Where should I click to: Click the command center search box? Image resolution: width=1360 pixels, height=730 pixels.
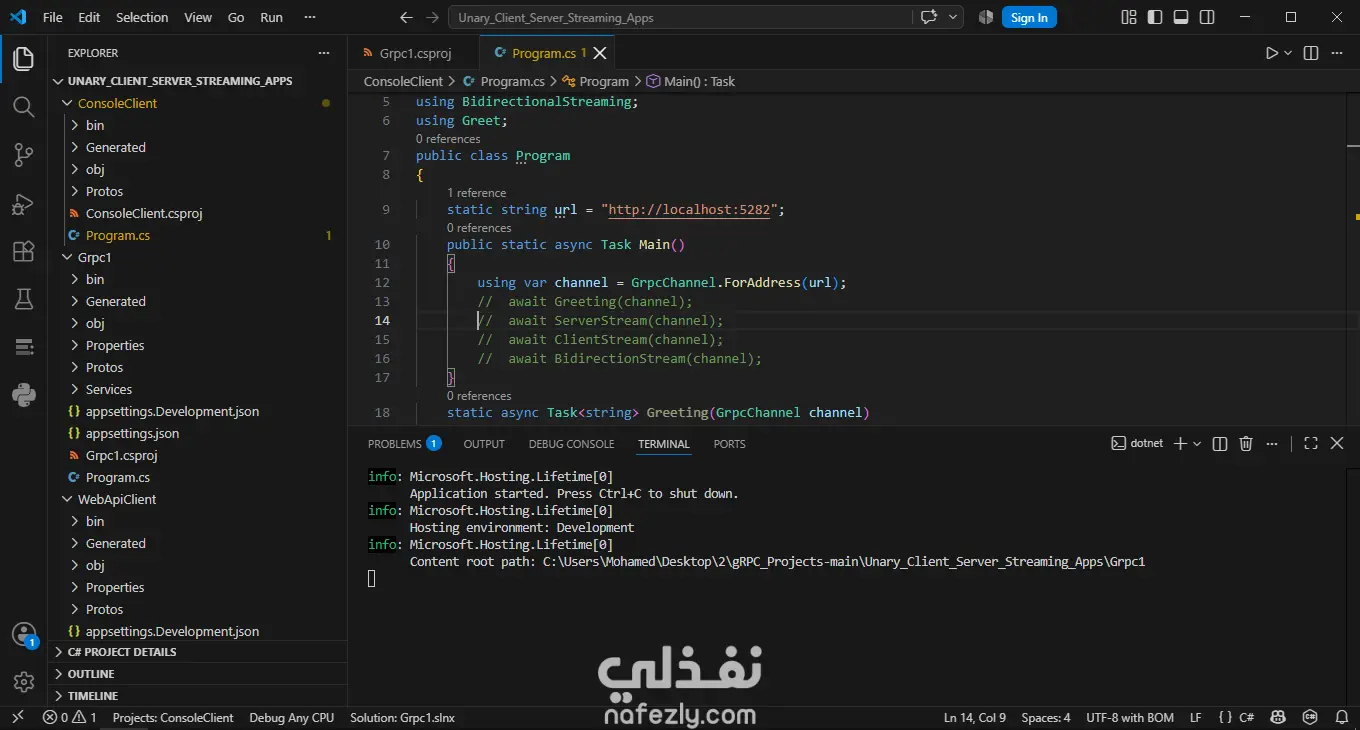[x=680, y=17]
